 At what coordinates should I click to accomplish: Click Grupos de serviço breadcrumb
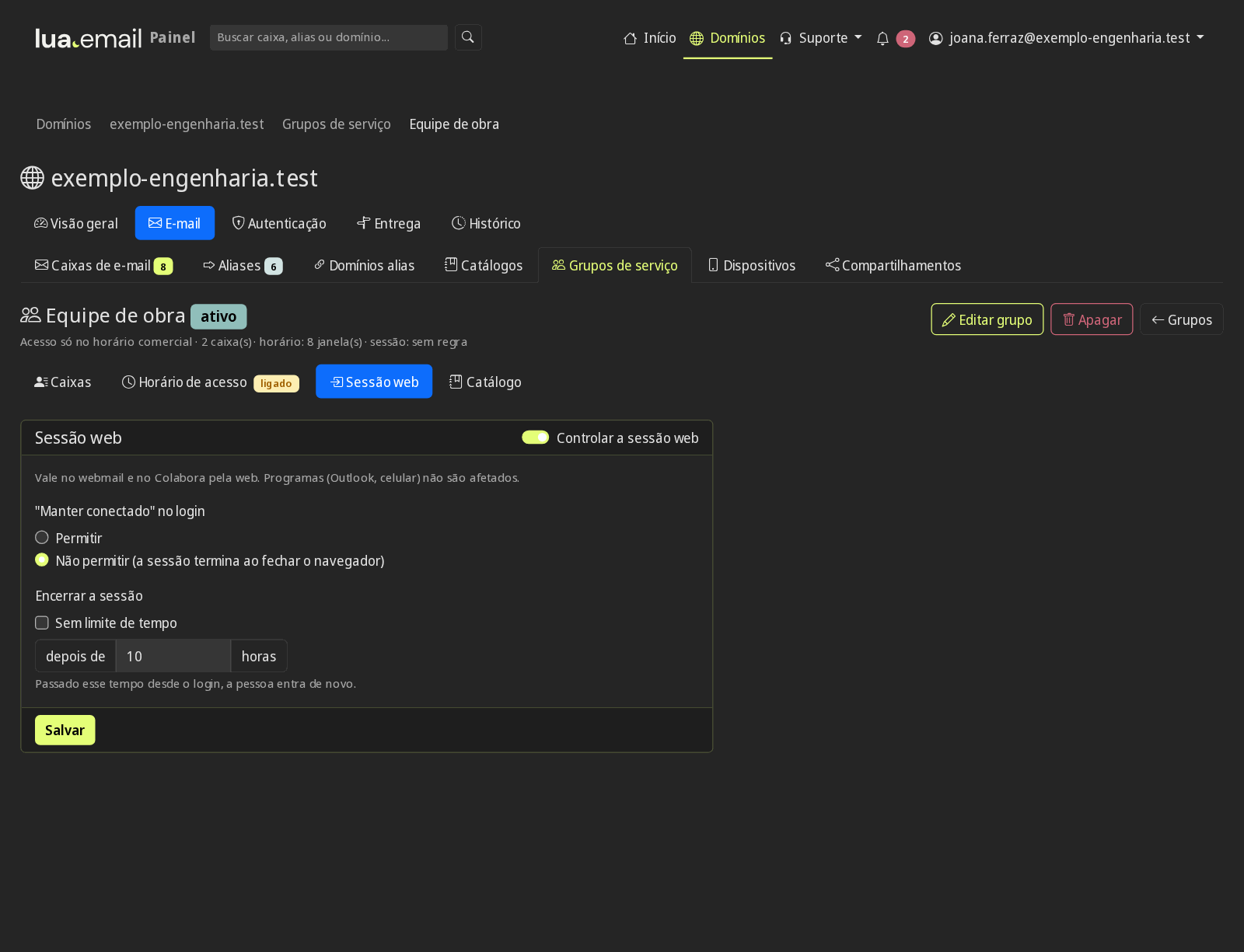coord(337,124)
